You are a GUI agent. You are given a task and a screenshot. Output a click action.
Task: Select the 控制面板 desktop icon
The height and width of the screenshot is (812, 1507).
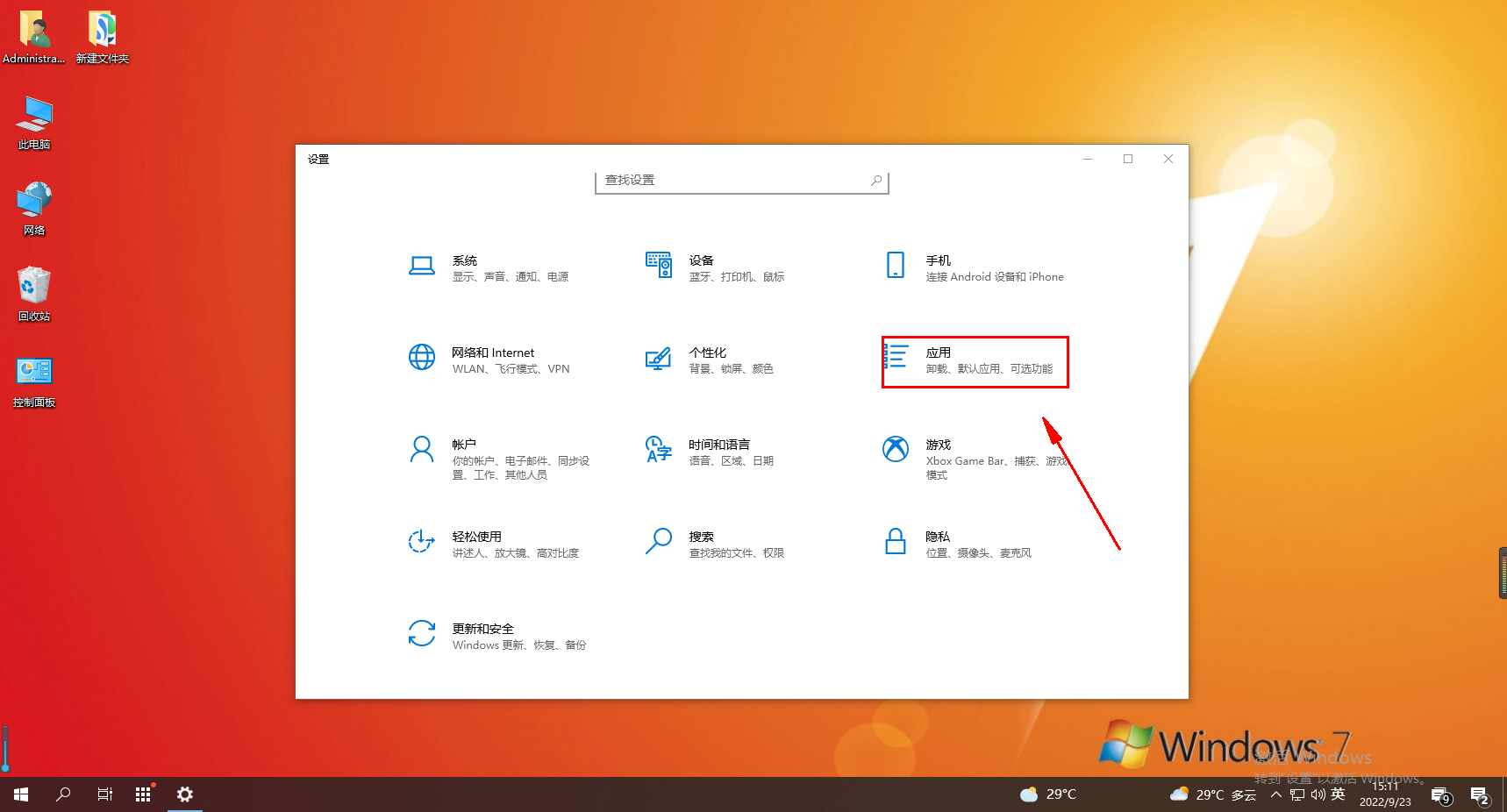(34, 379)
